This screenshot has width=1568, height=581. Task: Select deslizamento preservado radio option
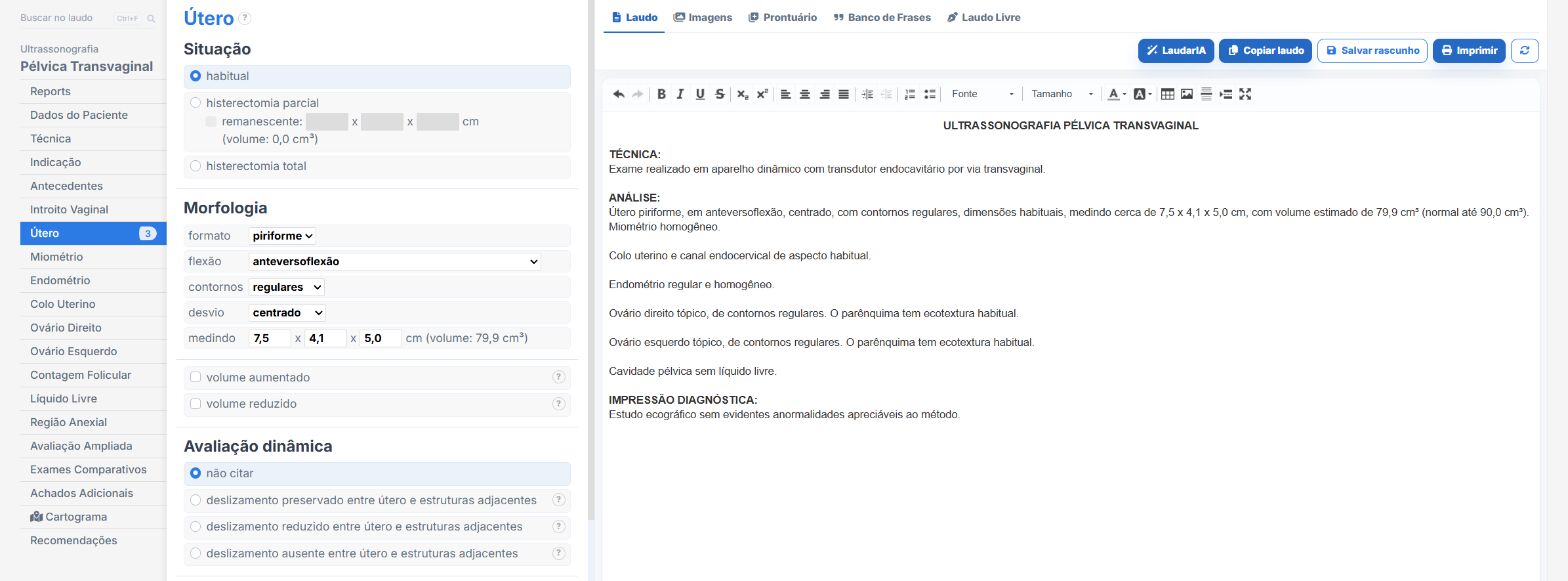(196, 500)
